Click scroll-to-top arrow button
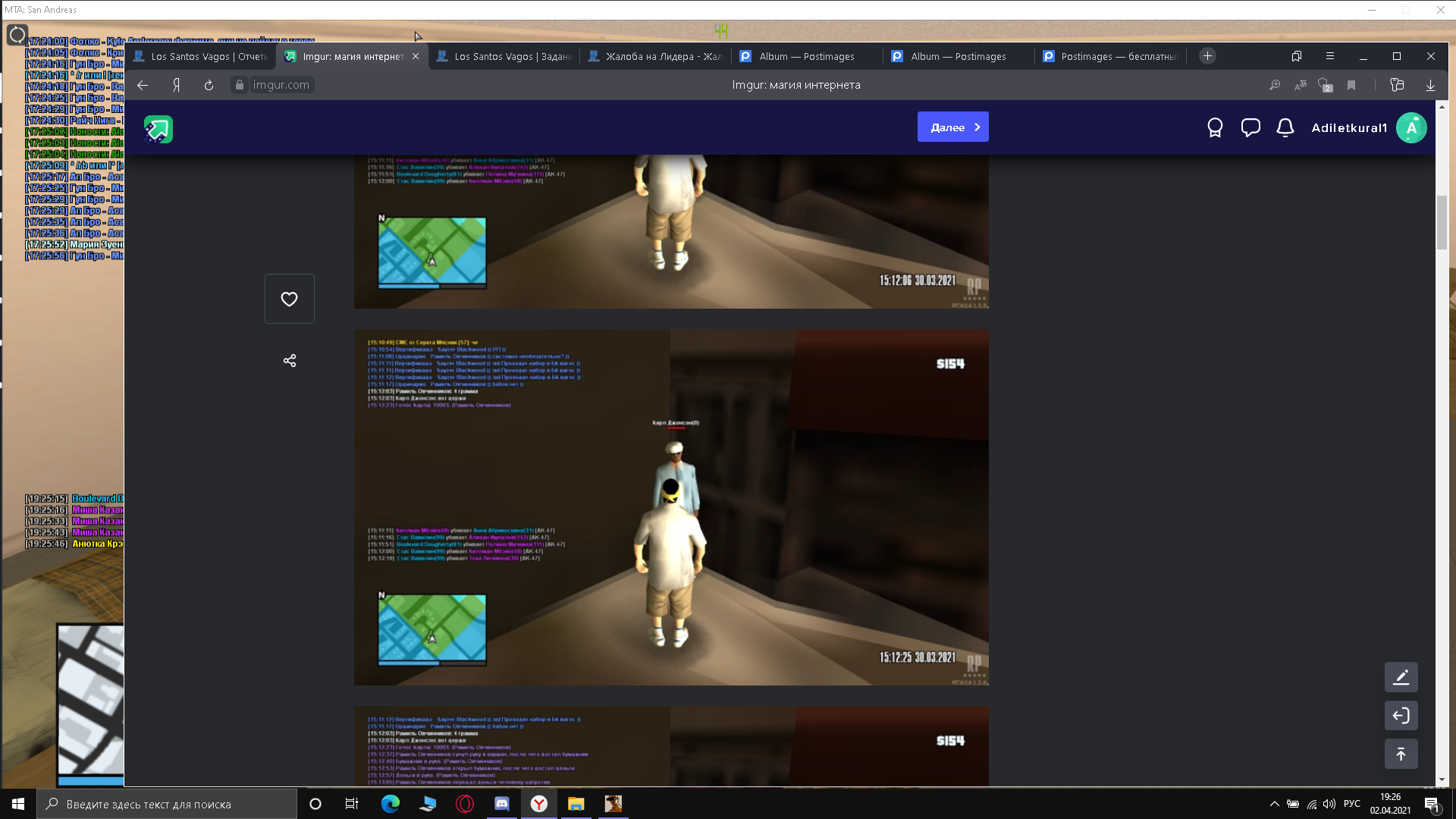 [x=1401, y=754]
